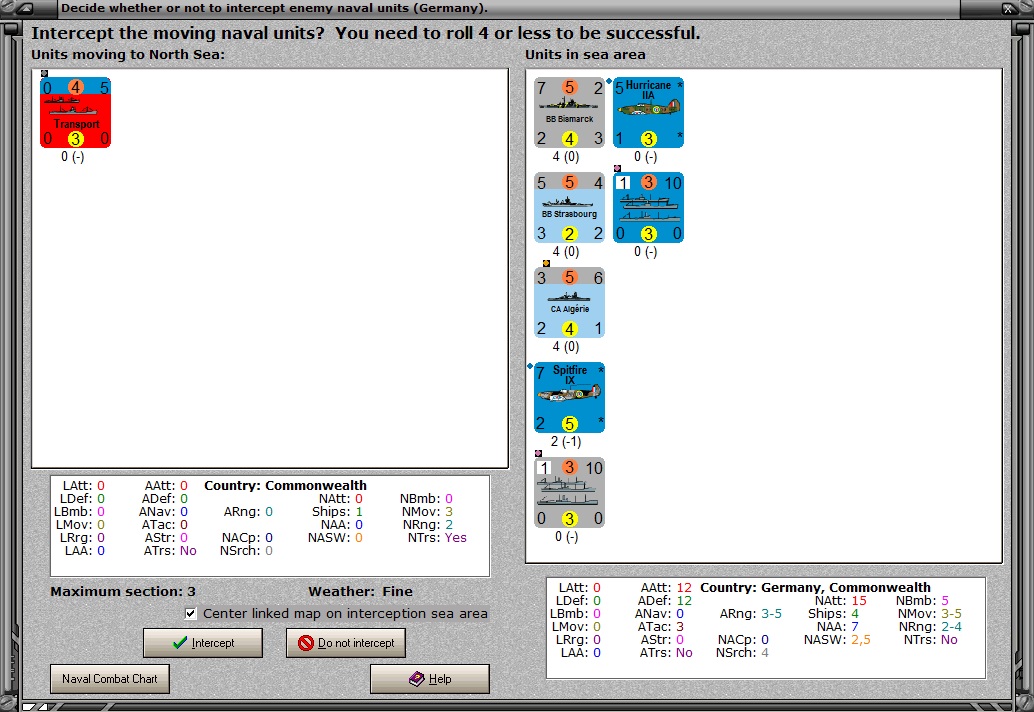The height and width of the screenshot is (712, 1034).
Task: Select the grey convoy counter at the bottom
Action: coord(569,492)
